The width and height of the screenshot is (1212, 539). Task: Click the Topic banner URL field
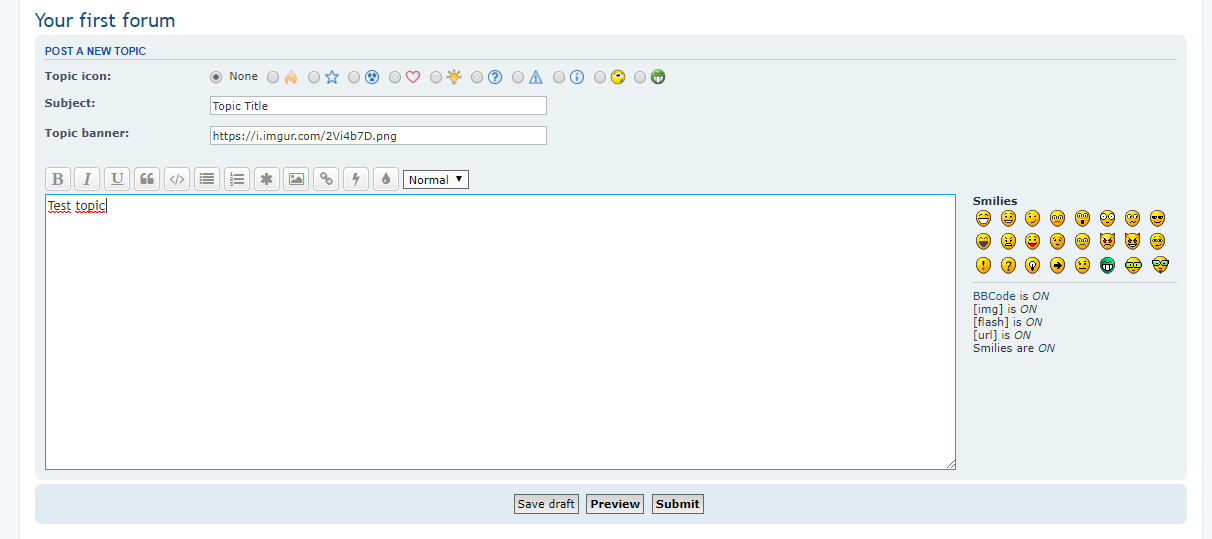coord(378,135)
